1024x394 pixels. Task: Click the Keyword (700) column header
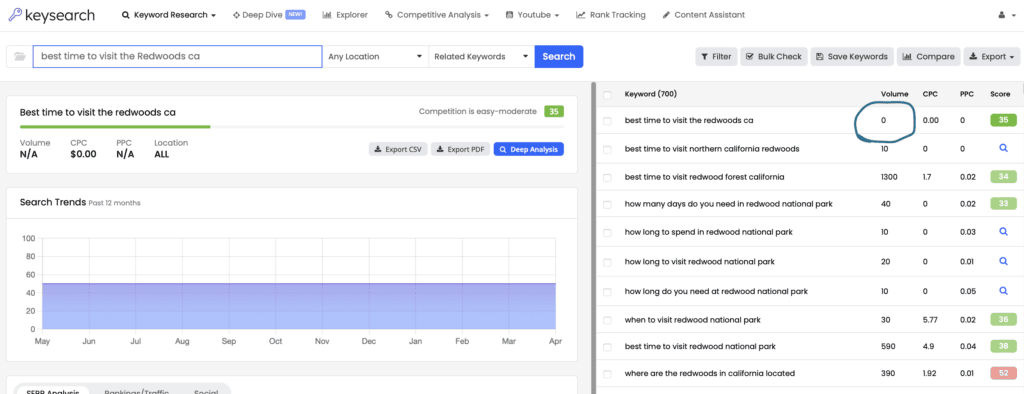click(x=650, y=94)
